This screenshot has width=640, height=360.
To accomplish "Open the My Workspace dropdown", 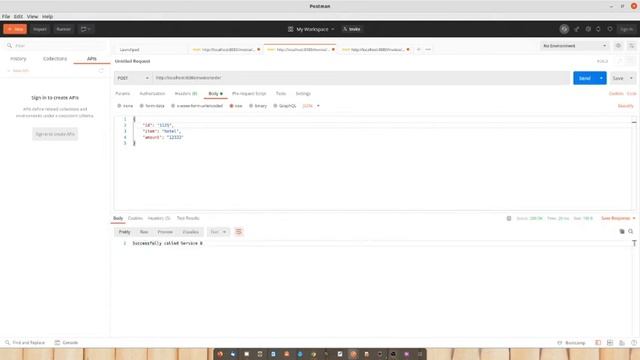I will 311,29.
